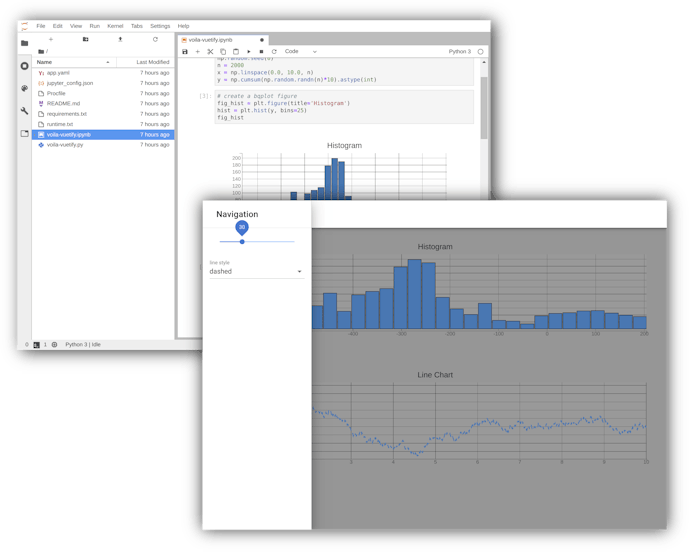Cut the selected cell
This screenshot has width=692, height=560.
point(211,52)
